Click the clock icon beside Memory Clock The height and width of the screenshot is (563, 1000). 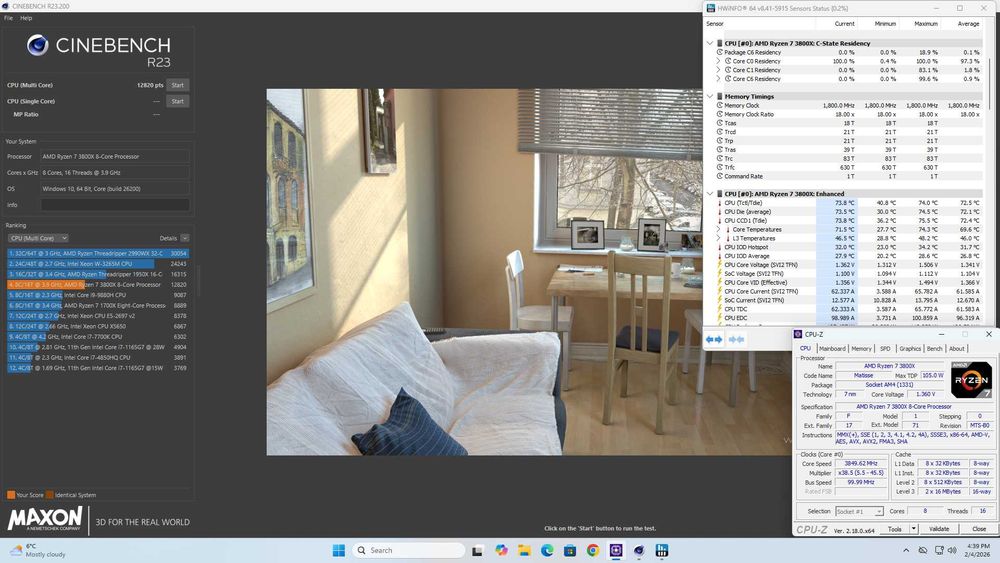pos(719,105)
